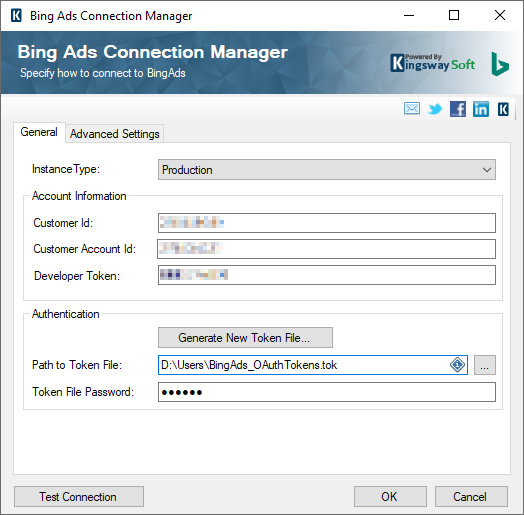Switch to the Advanced Settings tab
Viewport: 524px width, 515px height.
[115, 134]
